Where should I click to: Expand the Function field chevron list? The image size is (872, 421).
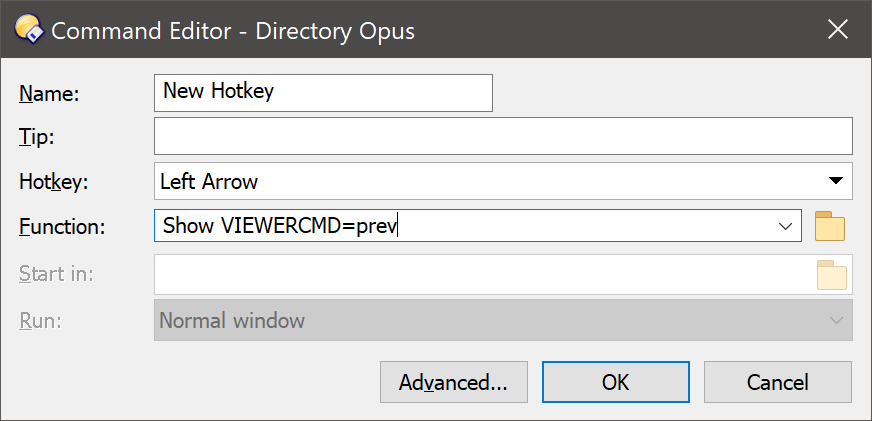(785, 226)
